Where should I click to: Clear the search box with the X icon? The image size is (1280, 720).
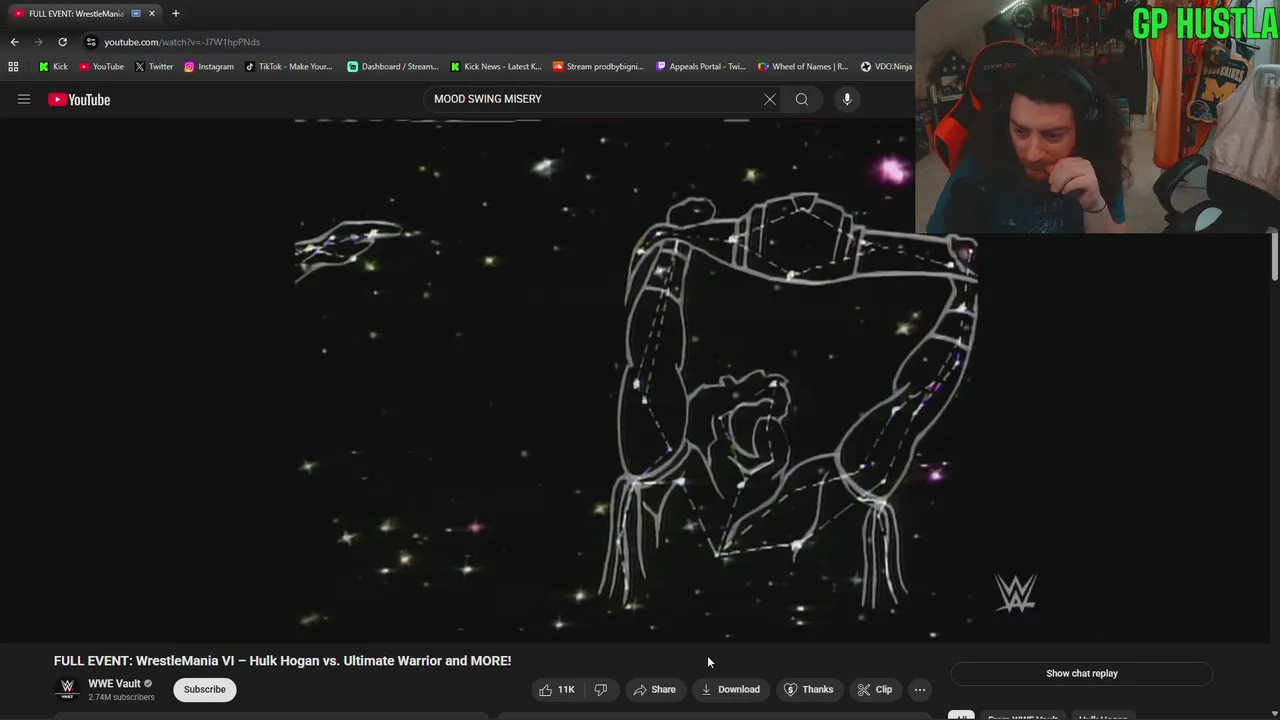pos(770,99)
